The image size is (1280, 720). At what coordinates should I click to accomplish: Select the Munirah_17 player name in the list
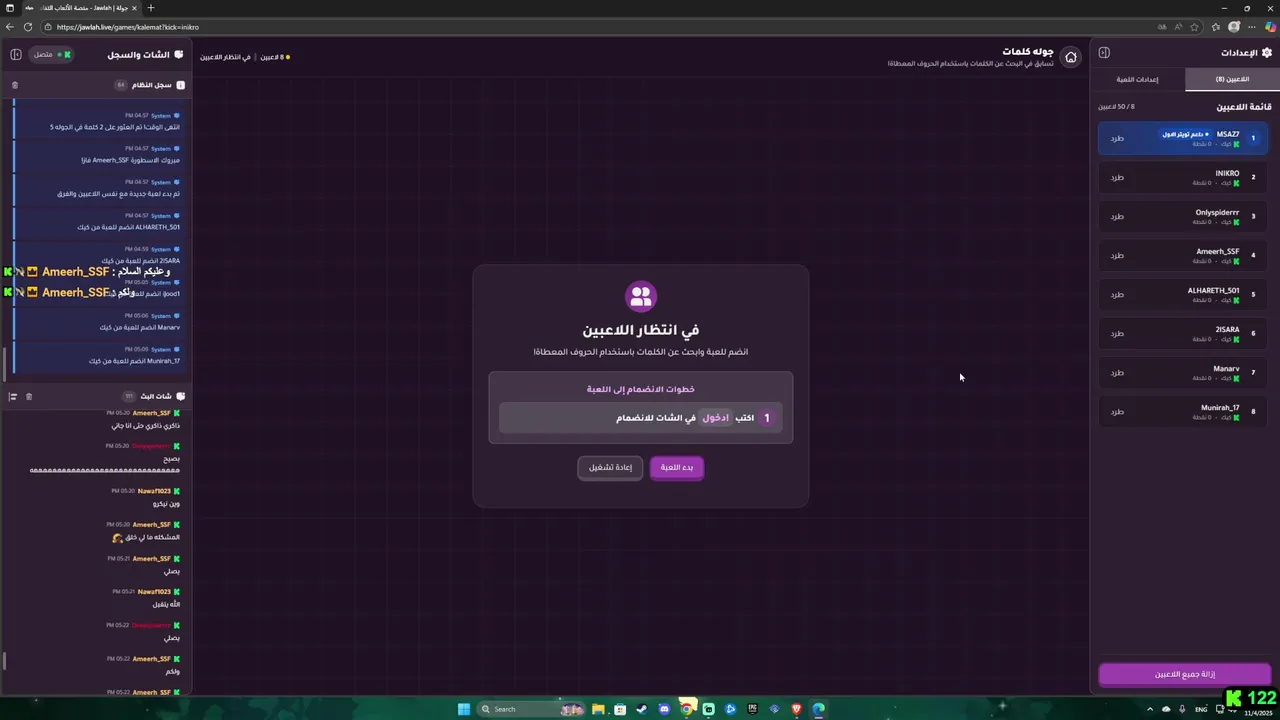pos(1220,408)
